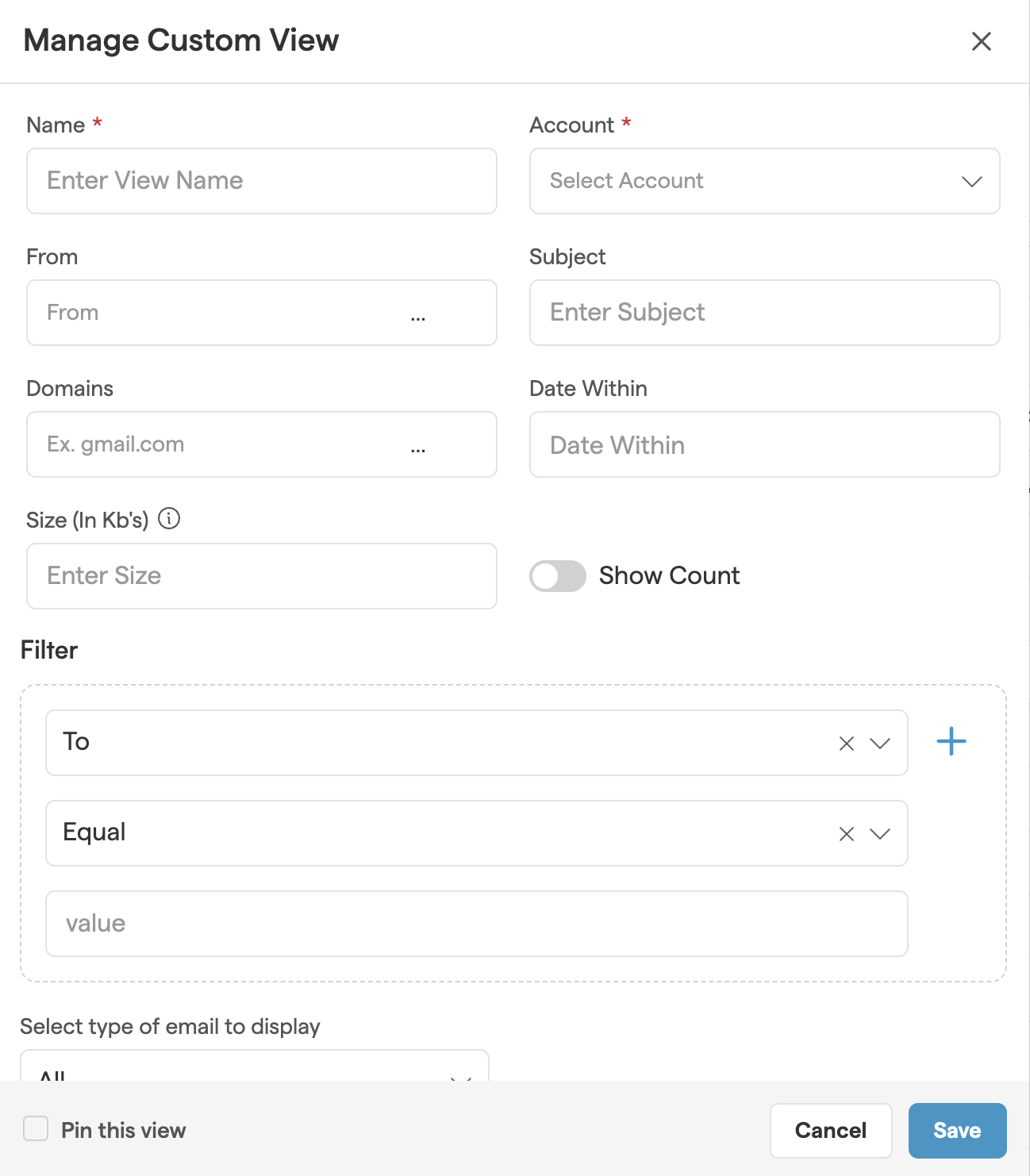The width and height of the screenshot is (1030, 1176).
Task: Close the Manage Custom View dialog
Action: coord(981,41)
